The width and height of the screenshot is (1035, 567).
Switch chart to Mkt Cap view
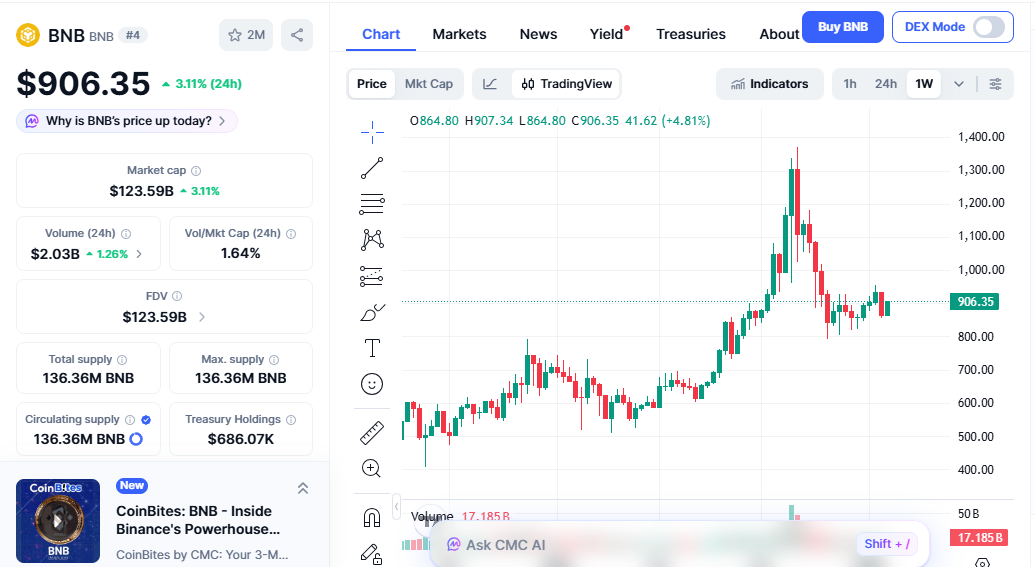click(x=428, y=84)
